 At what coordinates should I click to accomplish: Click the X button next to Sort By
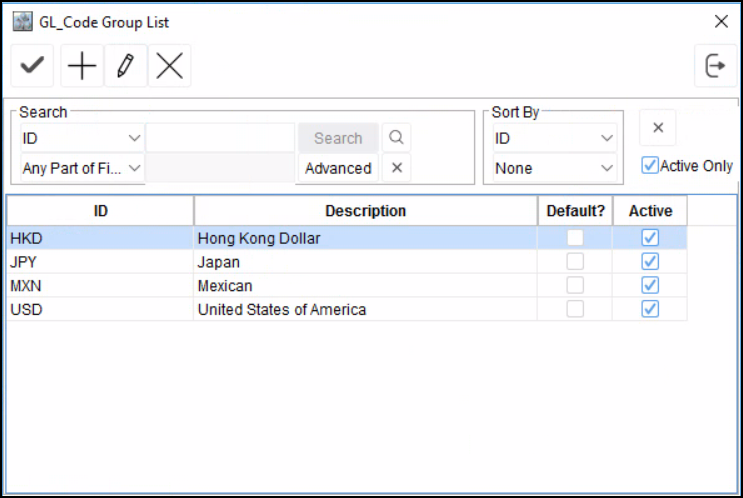658,127
